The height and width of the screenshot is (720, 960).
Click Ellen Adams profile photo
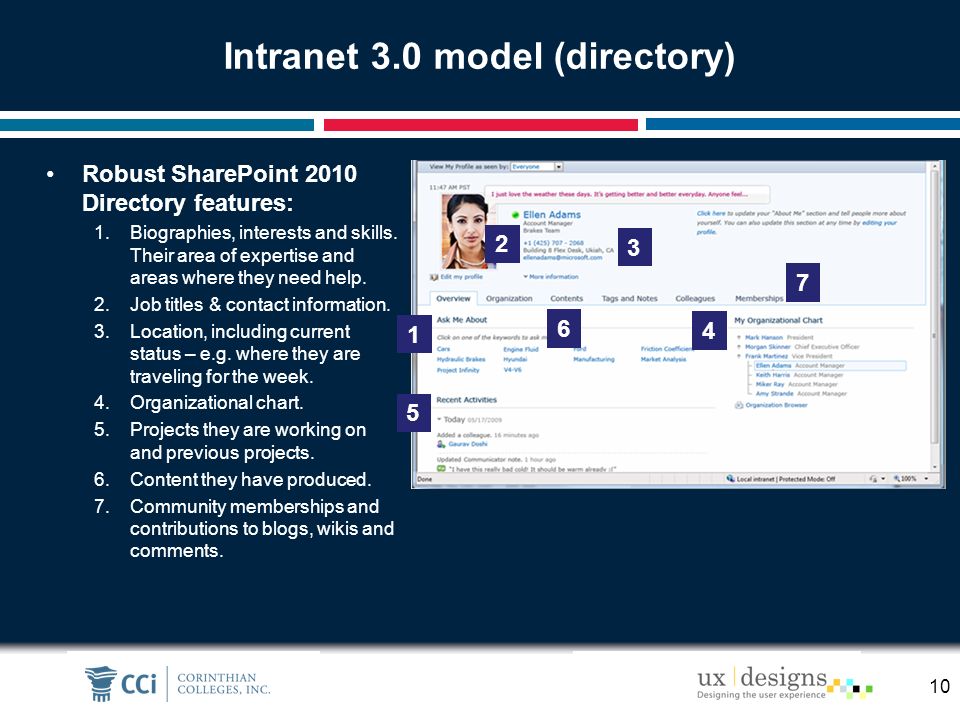468,231
